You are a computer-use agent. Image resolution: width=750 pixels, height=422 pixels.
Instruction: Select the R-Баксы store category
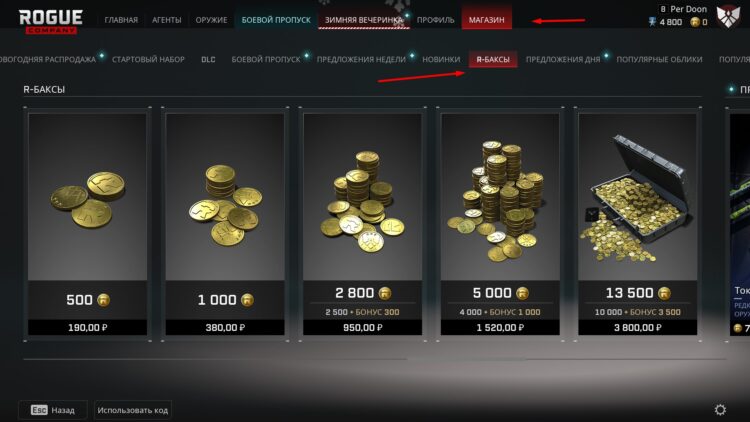493,59
